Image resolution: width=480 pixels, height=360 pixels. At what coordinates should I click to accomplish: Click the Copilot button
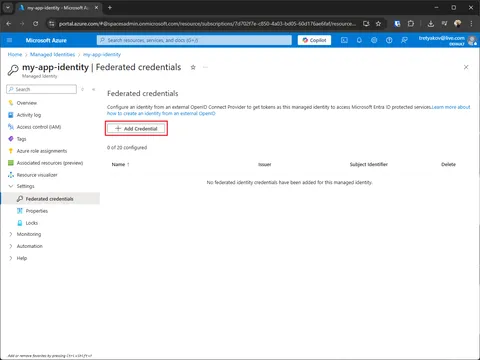314,40
